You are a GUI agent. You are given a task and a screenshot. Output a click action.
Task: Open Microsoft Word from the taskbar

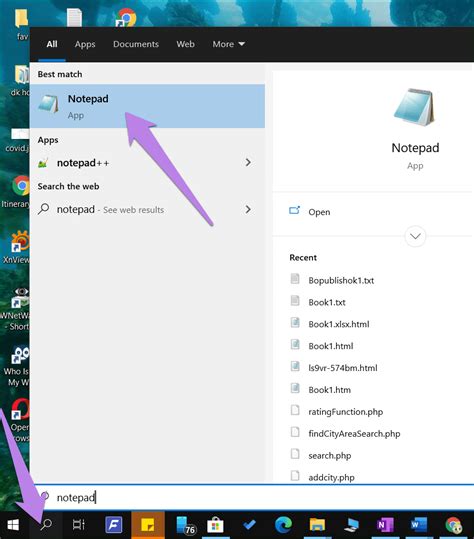pyautogui.click(x=419, y=525)
